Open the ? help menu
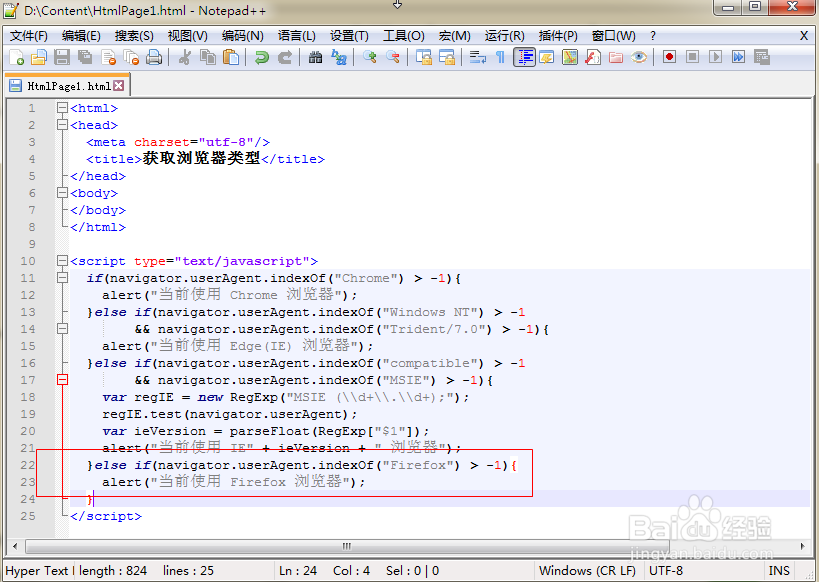 coord(653,36)
